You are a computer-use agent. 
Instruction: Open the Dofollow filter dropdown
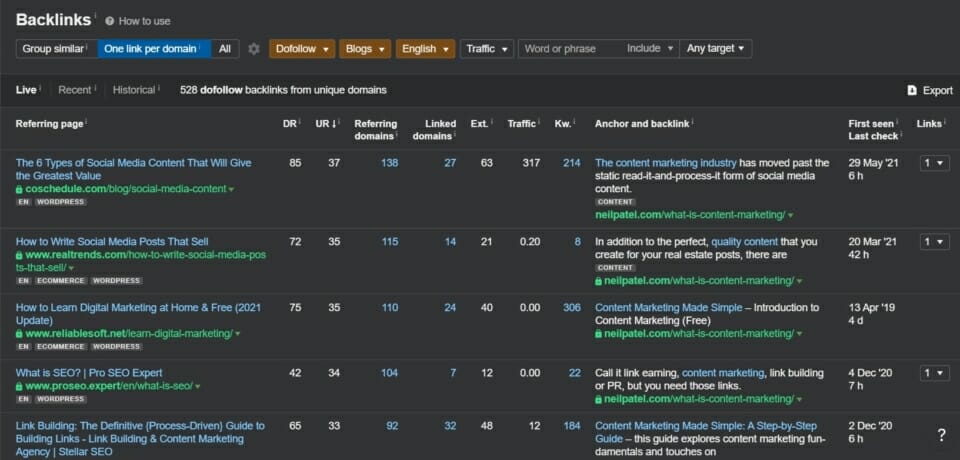point(302,49)
